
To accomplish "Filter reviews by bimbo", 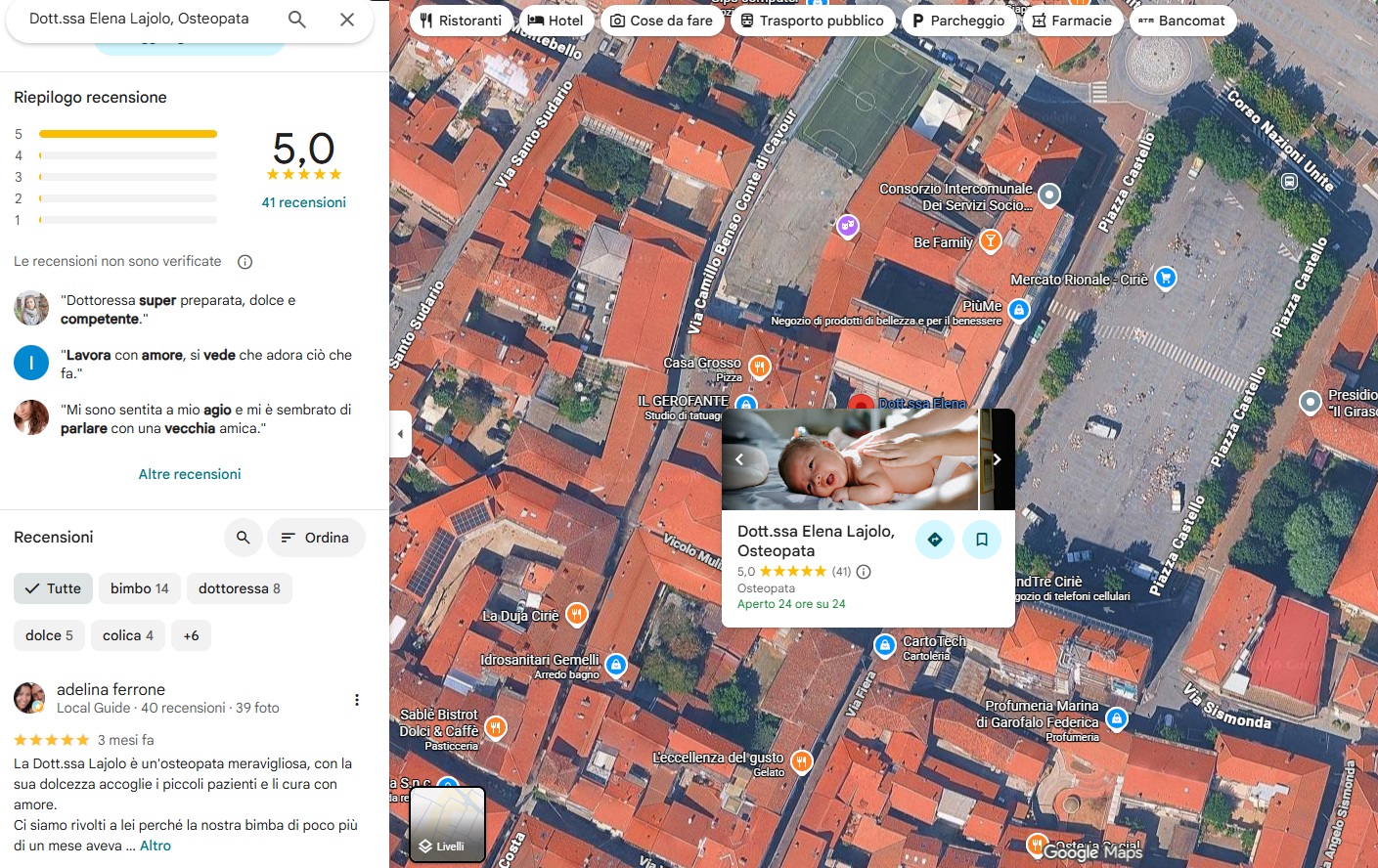I will tap(140, 588).
